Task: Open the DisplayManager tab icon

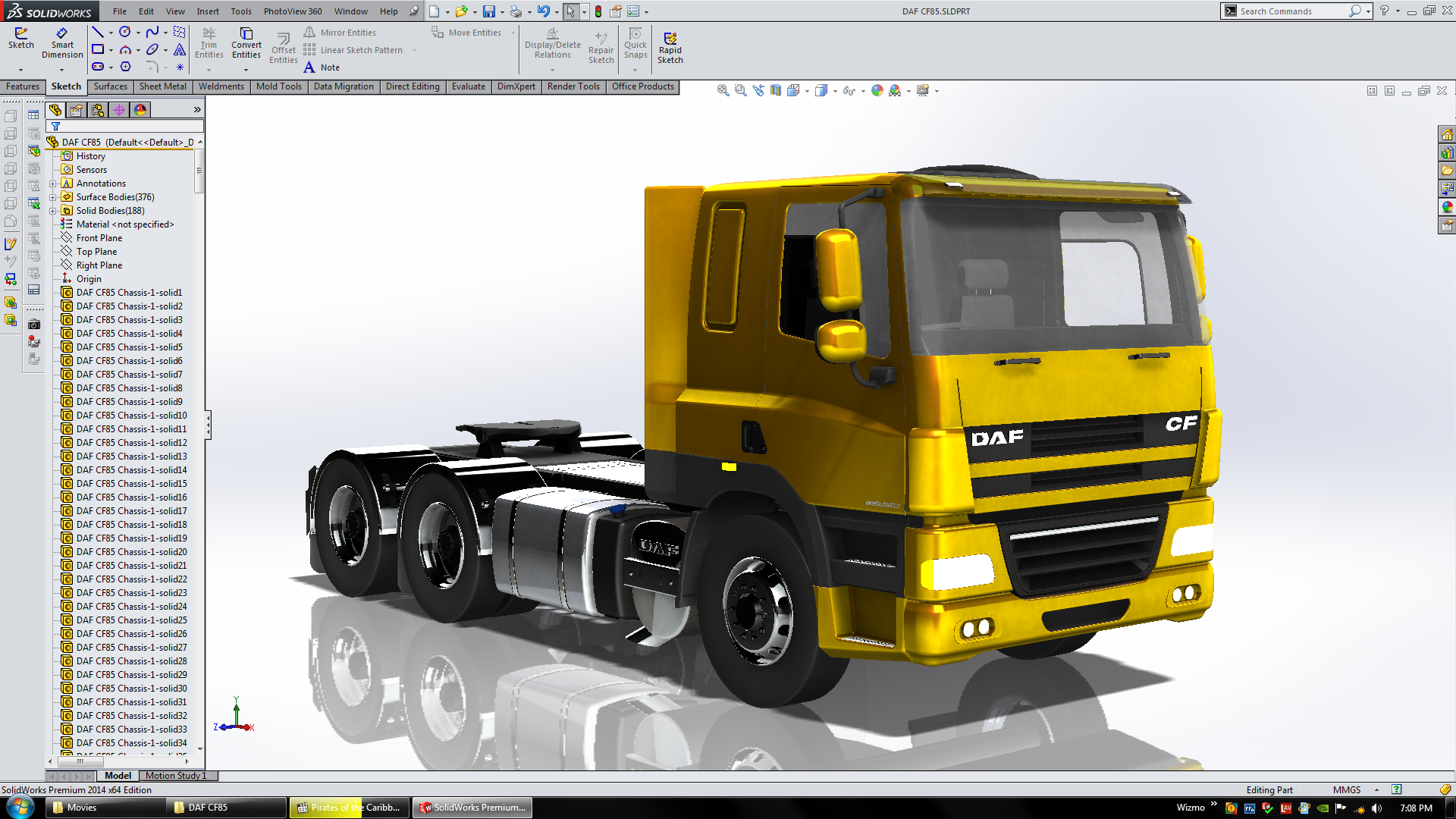Action: coord(140,110)
